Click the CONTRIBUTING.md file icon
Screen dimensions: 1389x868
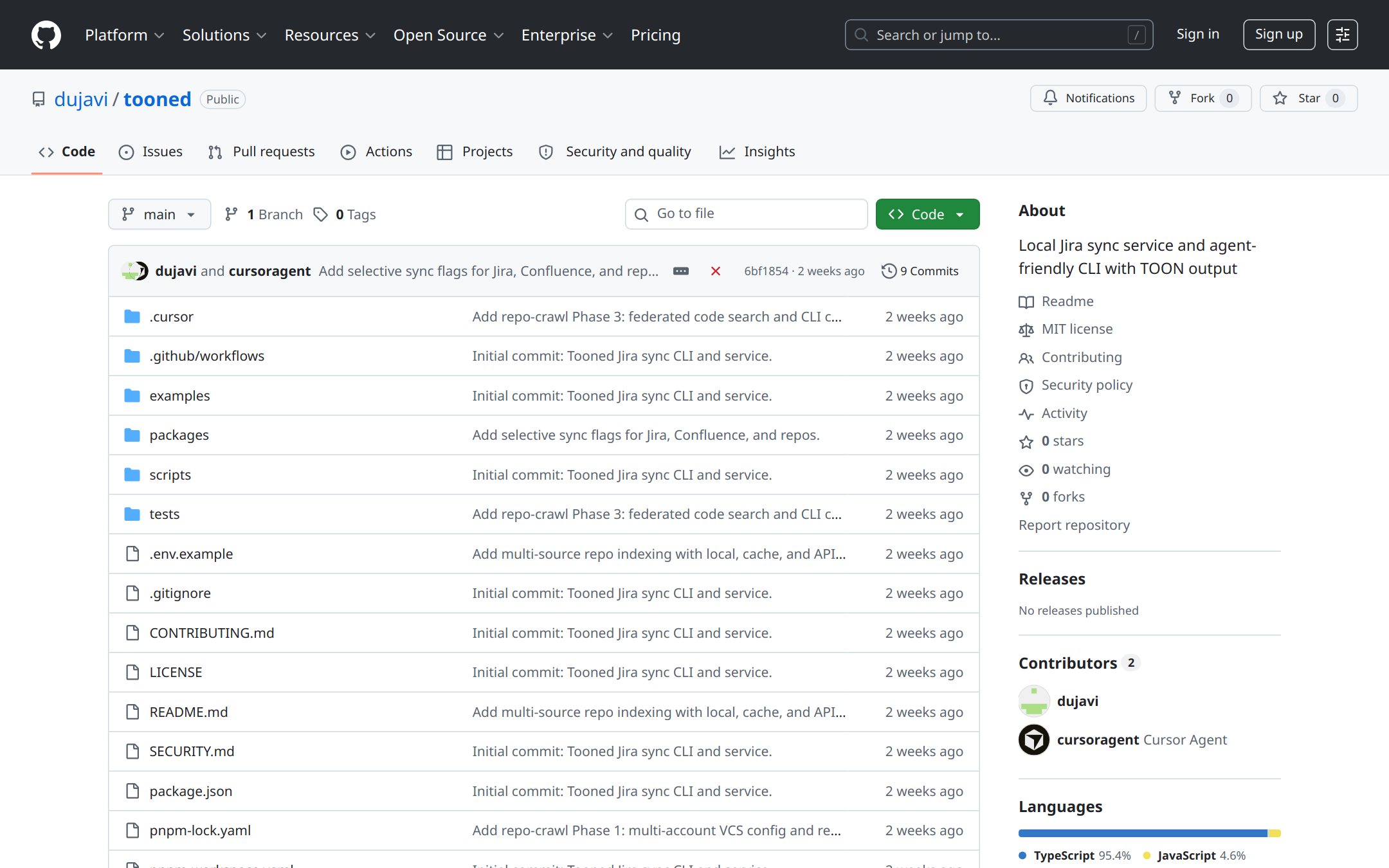[132, 633]
